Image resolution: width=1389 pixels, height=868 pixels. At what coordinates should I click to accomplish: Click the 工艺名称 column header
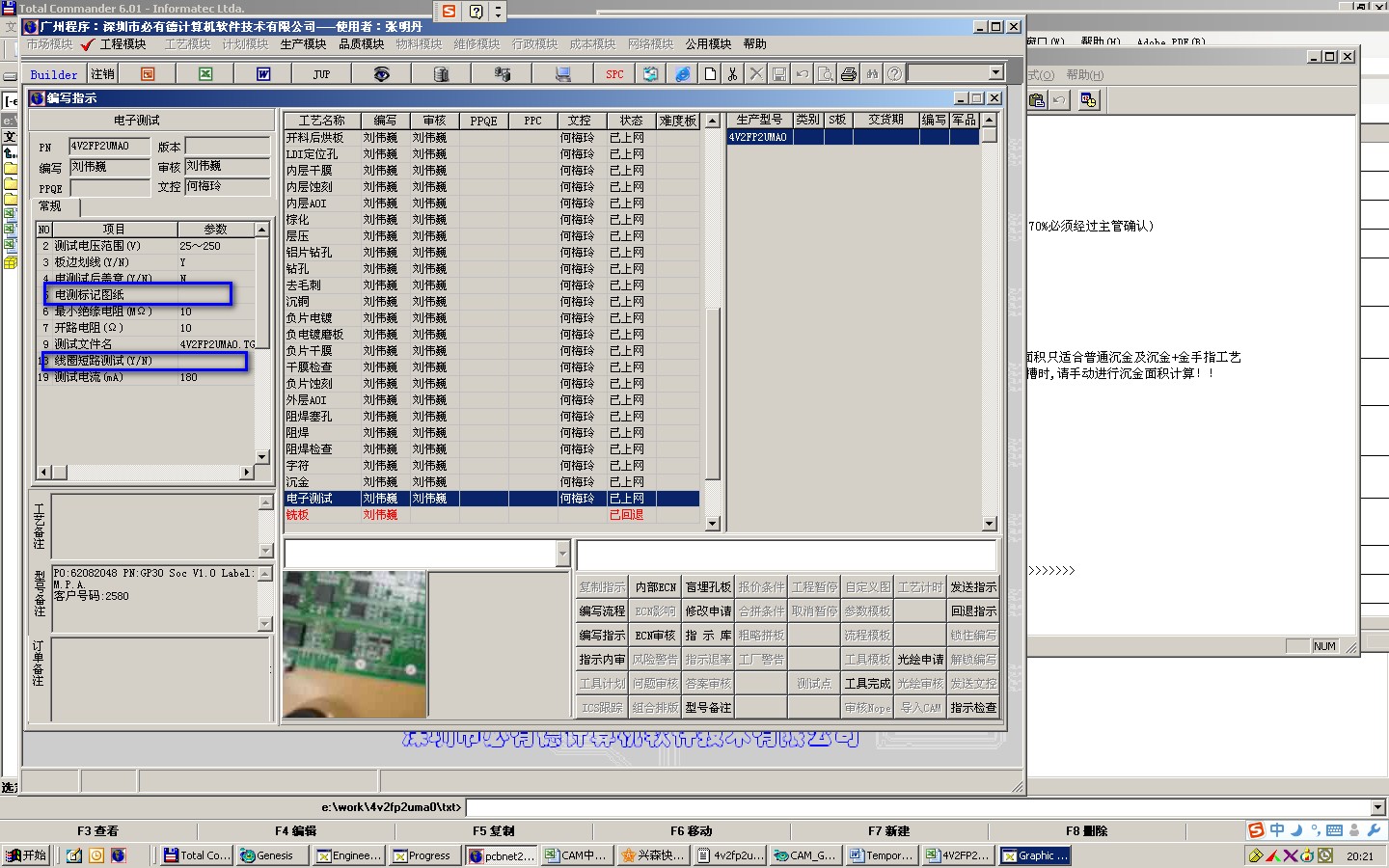[x=322, y=121]
